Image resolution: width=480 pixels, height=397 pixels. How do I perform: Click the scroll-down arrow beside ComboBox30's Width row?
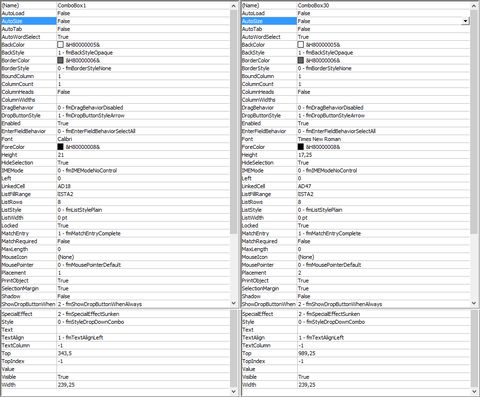(474, 391)
